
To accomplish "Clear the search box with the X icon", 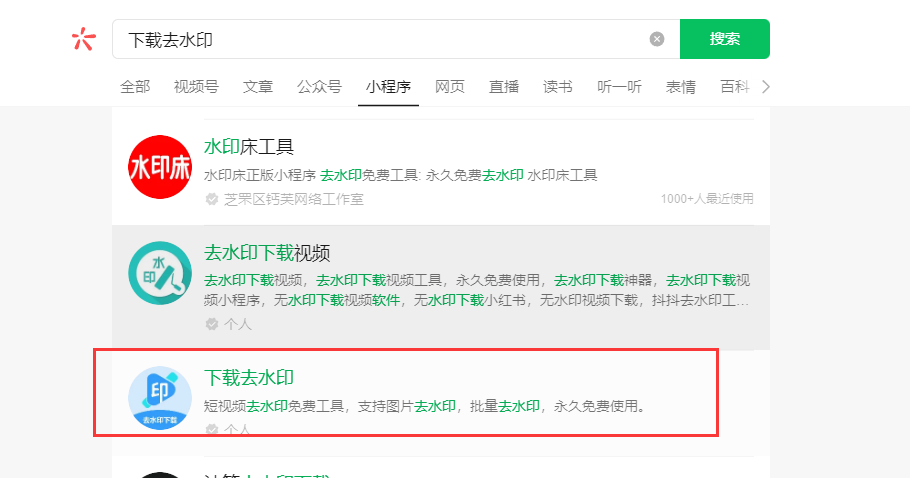I will (x=656, y=39).
